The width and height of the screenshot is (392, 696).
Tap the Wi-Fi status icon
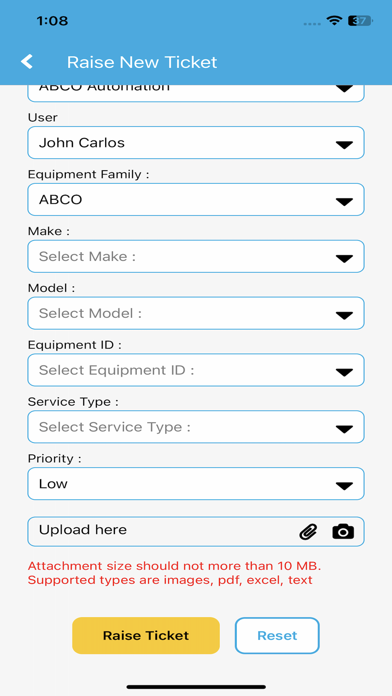click(x=334, y=21)
